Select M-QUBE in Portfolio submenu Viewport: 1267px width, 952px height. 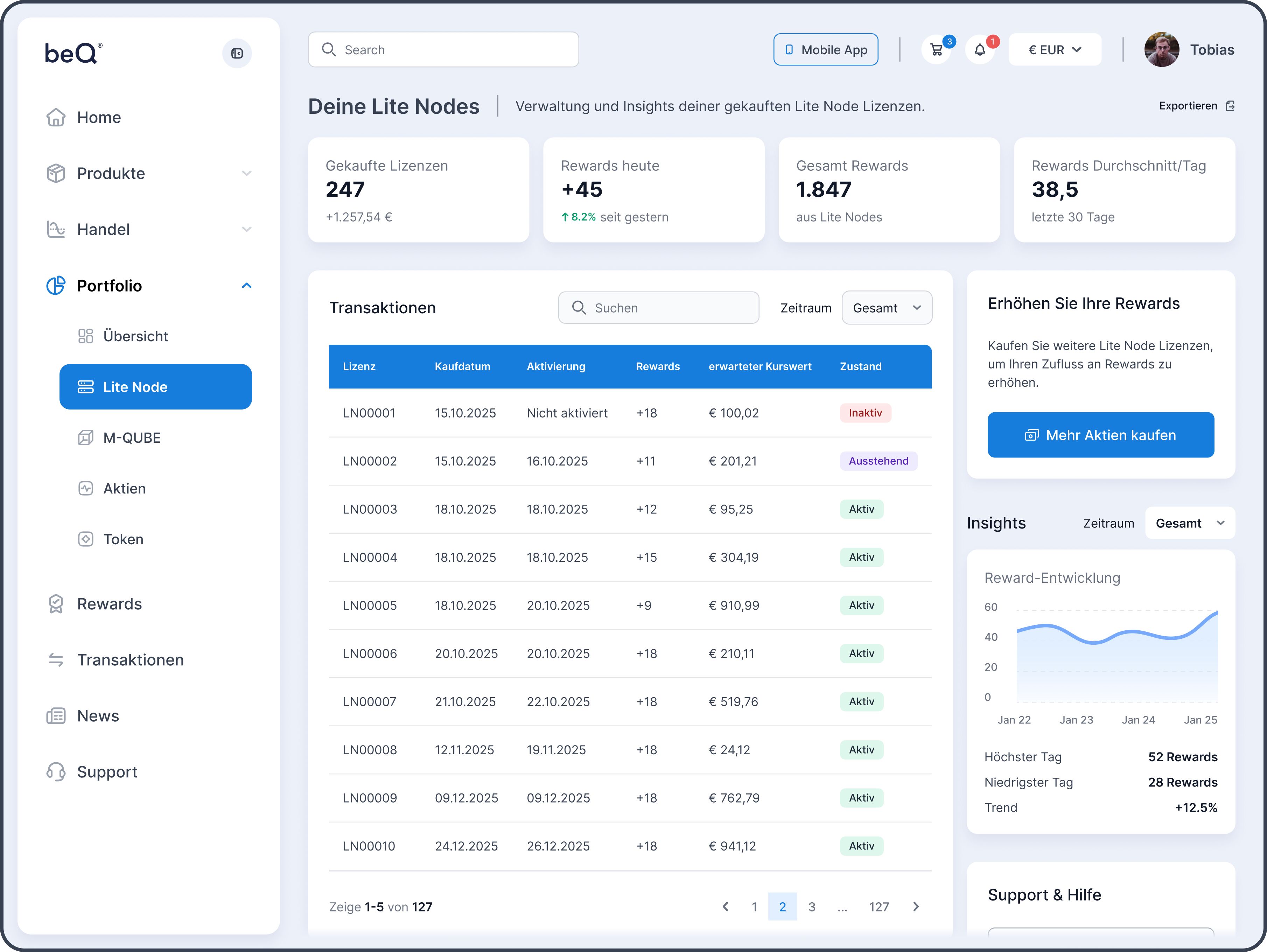point(132,437)
